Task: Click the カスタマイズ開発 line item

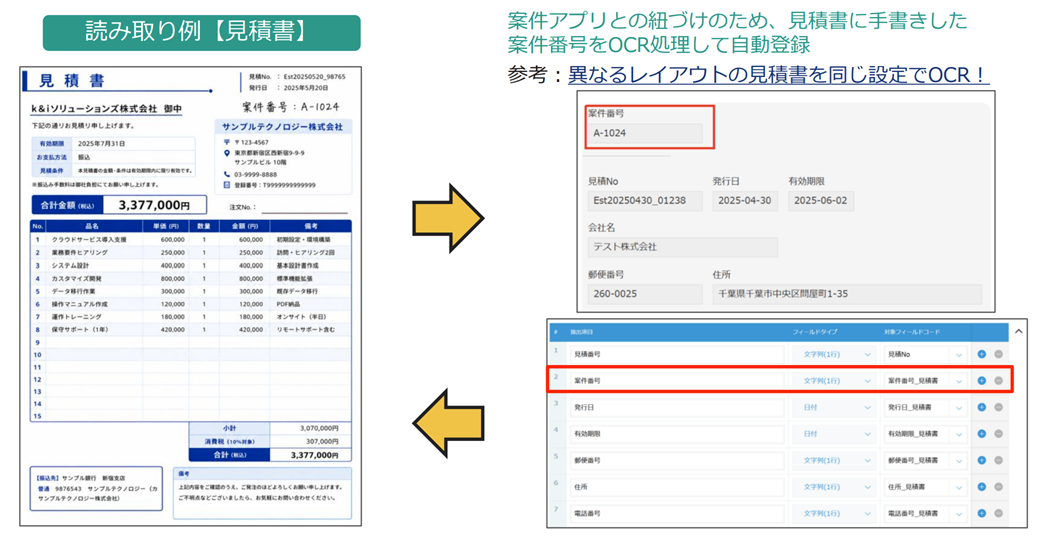Action: click(x=76, y=279)
